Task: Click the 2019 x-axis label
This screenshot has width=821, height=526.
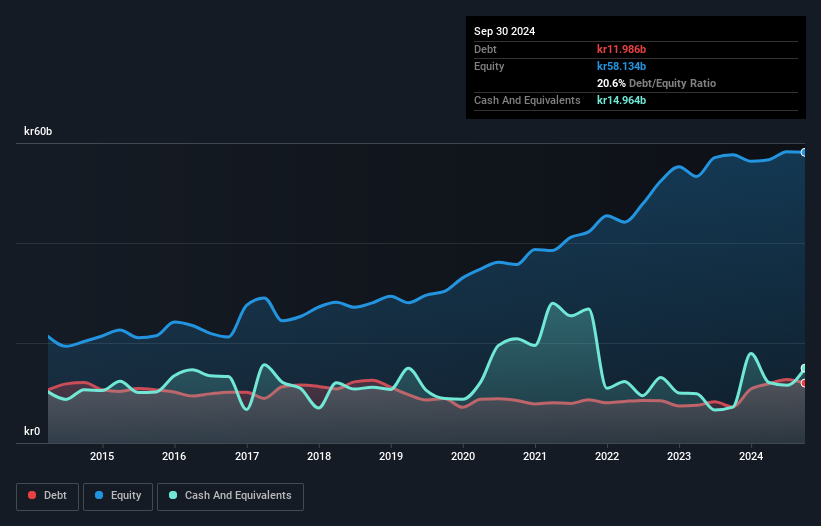Action: (391, 456)
